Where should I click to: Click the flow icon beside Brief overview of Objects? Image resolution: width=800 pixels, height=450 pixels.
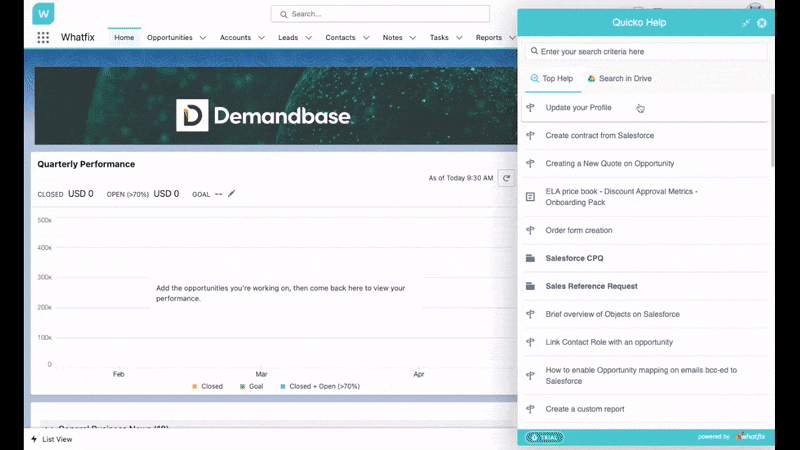(531, 314)
